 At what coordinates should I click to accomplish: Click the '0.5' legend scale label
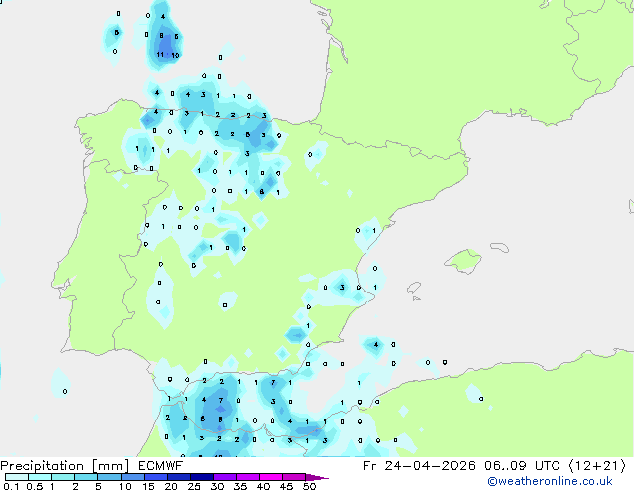pos(35,486)
